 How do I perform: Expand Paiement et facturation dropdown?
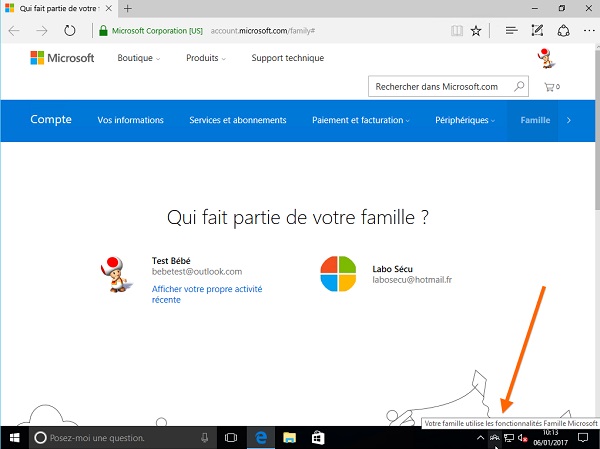tap(361, 120)
